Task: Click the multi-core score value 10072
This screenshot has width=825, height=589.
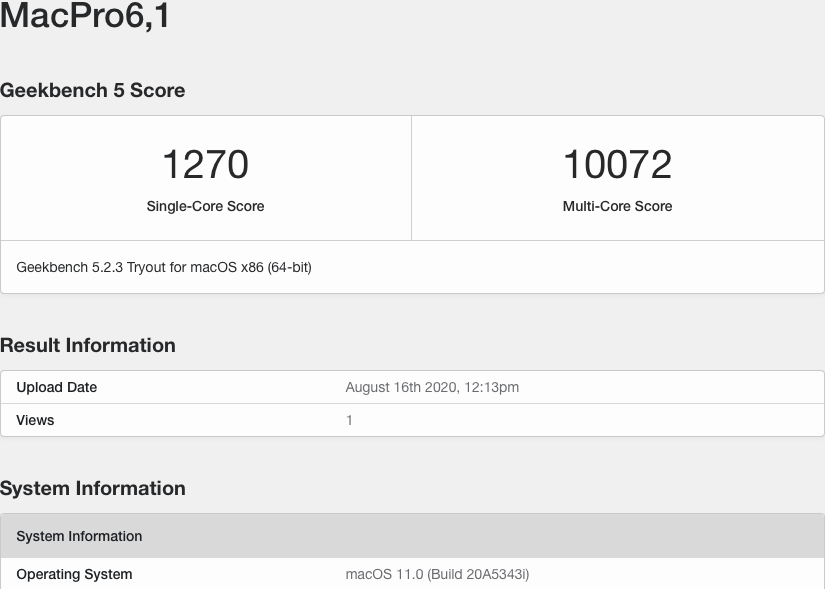Action: [617, 164]
